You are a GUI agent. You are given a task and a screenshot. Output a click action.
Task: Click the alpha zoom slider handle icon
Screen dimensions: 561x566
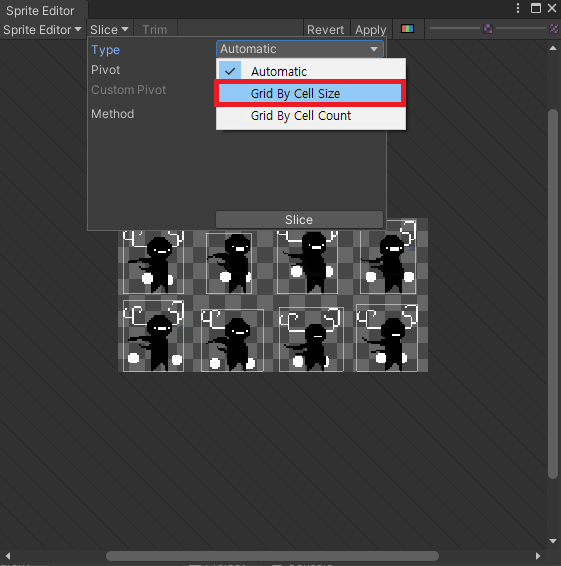click(488, 29)
